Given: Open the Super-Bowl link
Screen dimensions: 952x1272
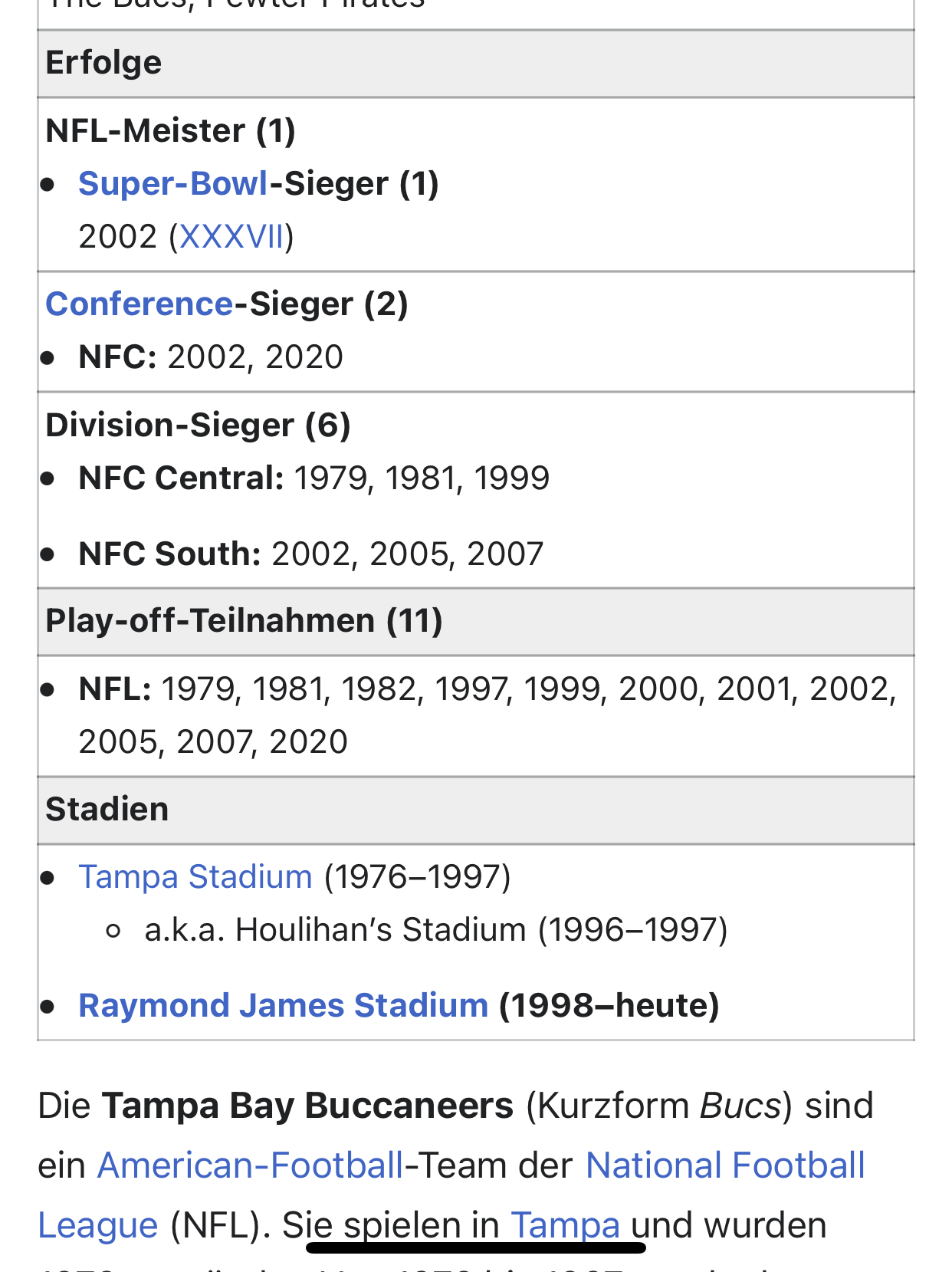Looking at the screenshot, I should pyautogui.click(x=173, y=184).
